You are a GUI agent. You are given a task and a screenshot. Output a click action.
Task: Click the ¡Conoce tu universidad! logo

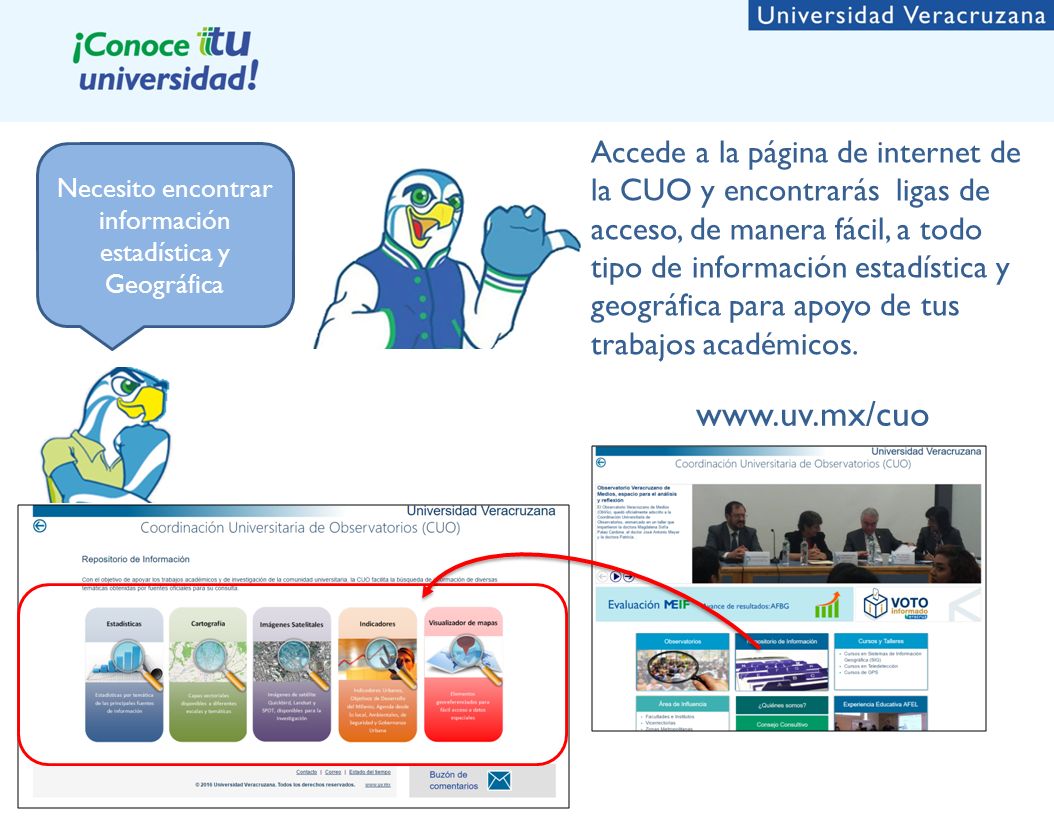tap(165, 60)
